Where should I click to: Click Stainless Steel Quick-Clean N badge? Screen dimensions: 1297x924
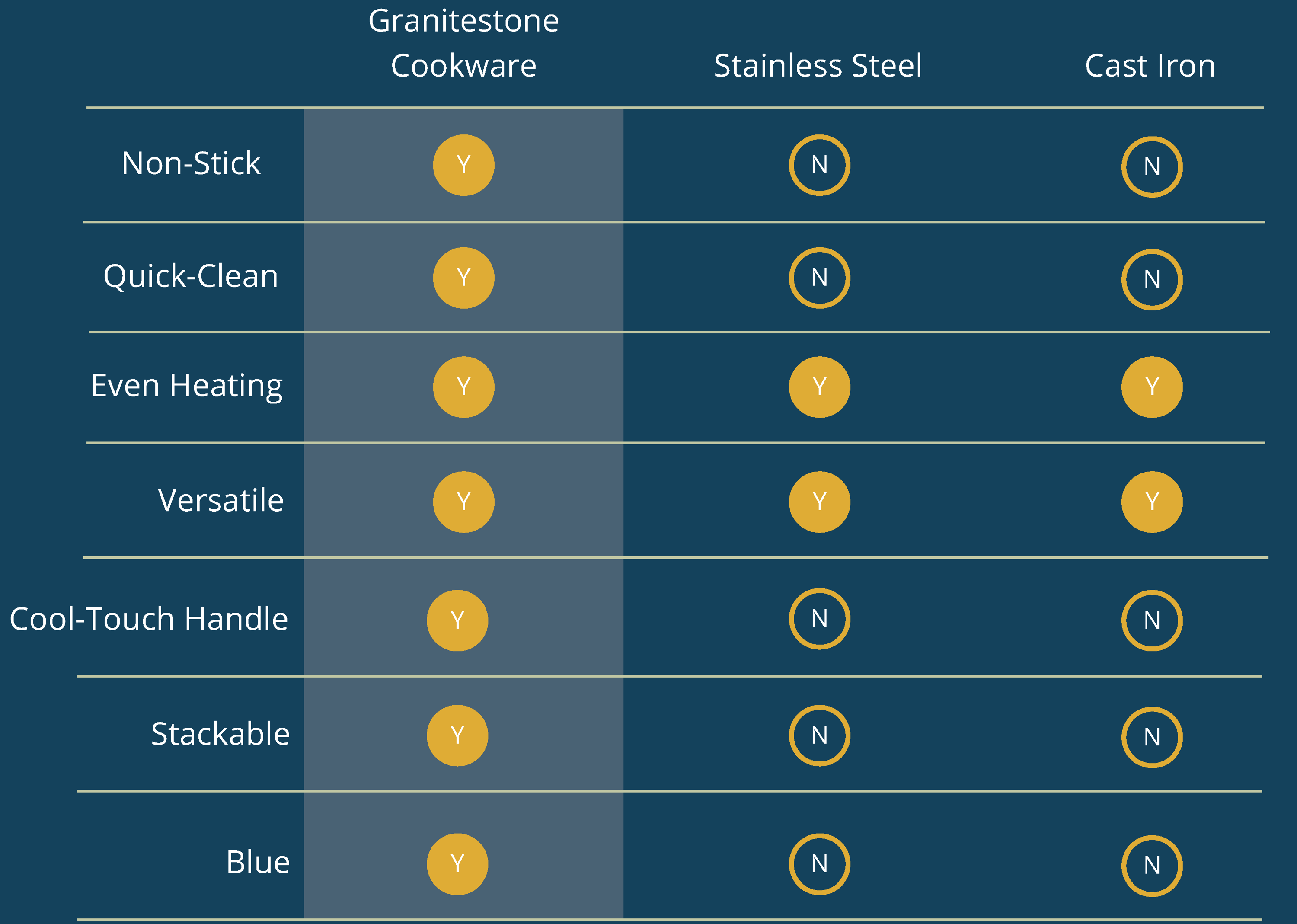[x=819, y=278]
